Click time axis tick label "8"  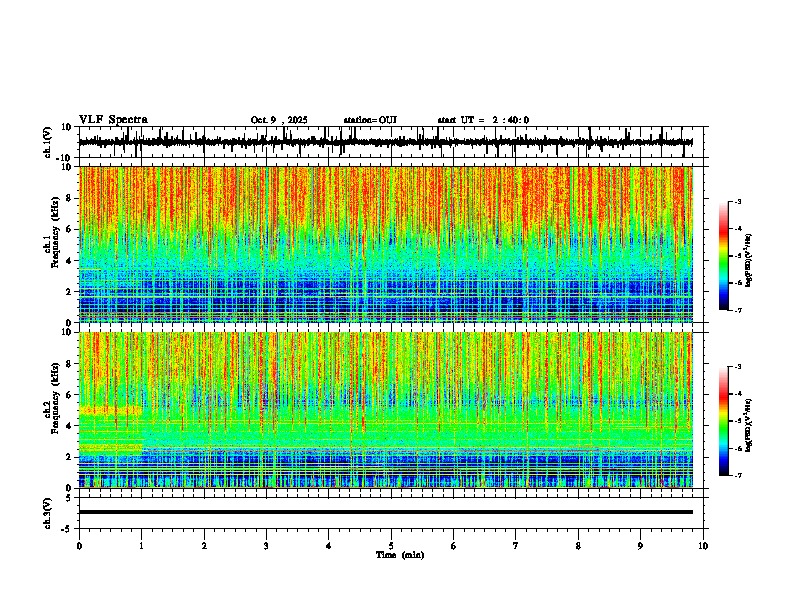pos(578,546)
